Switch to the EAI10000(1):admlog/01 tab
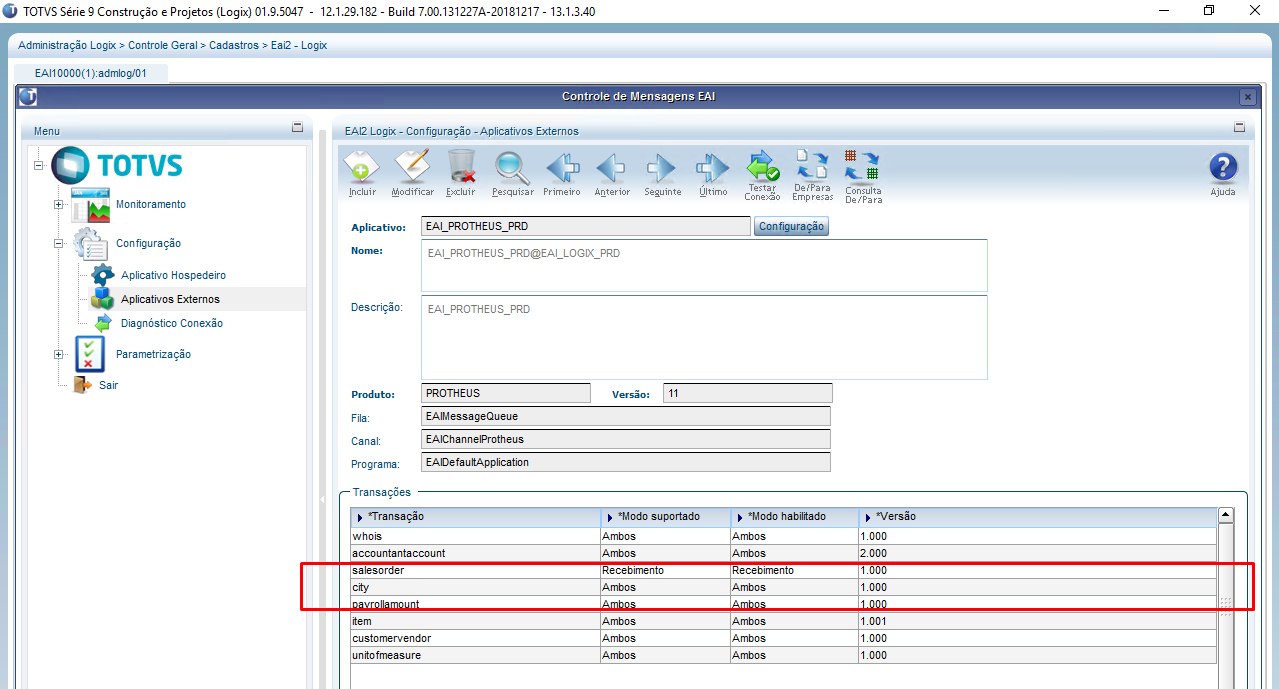 (91, 73)
